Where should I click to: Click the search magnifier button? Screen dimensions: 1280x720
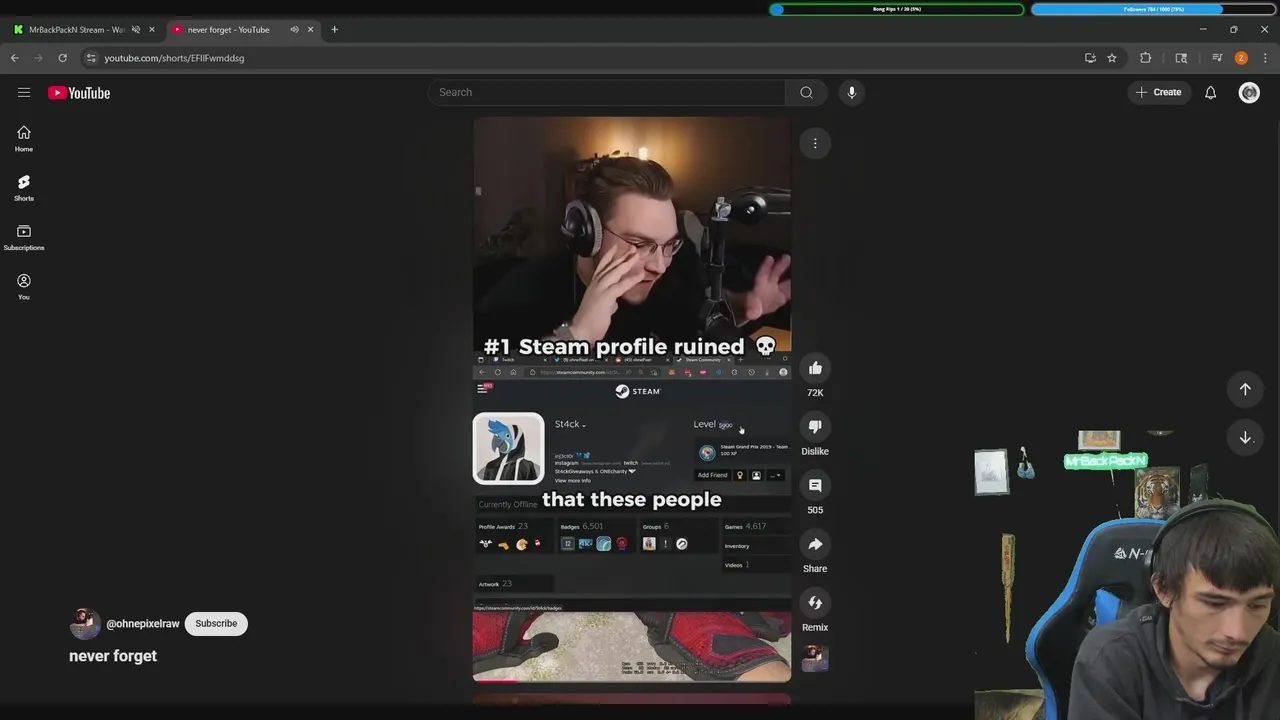pyautogui.click(x=806, y=92)
